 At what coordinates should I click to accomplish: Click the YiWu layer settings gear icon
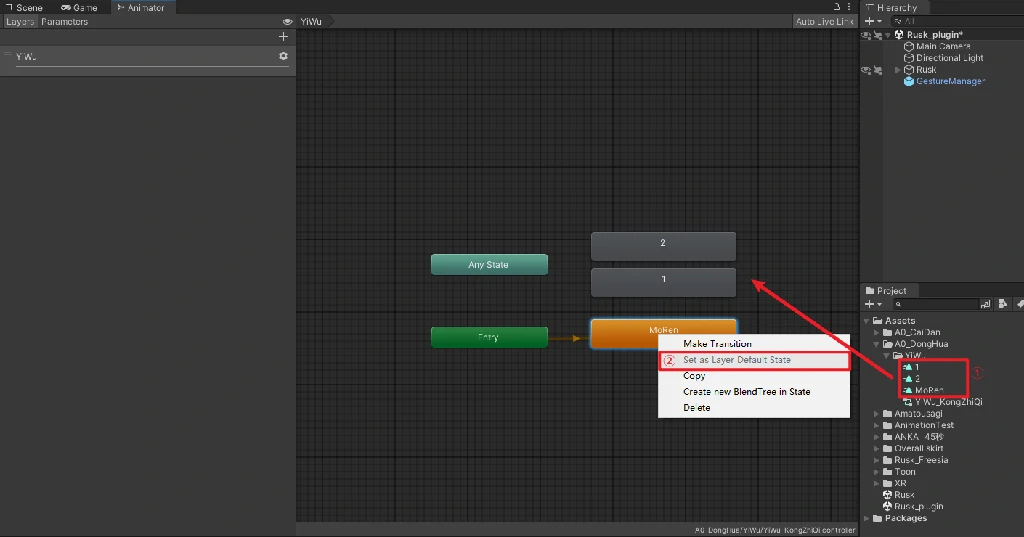[283, 57]
